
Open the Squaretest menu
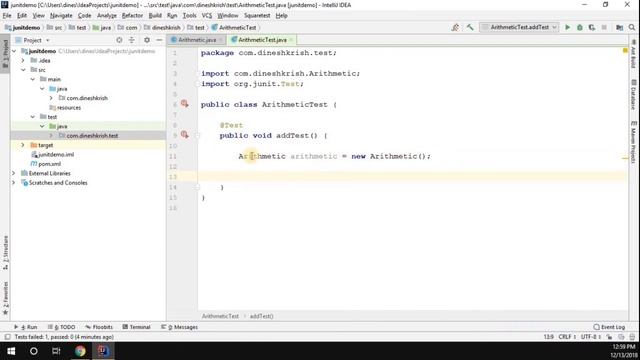coord(257,16)
